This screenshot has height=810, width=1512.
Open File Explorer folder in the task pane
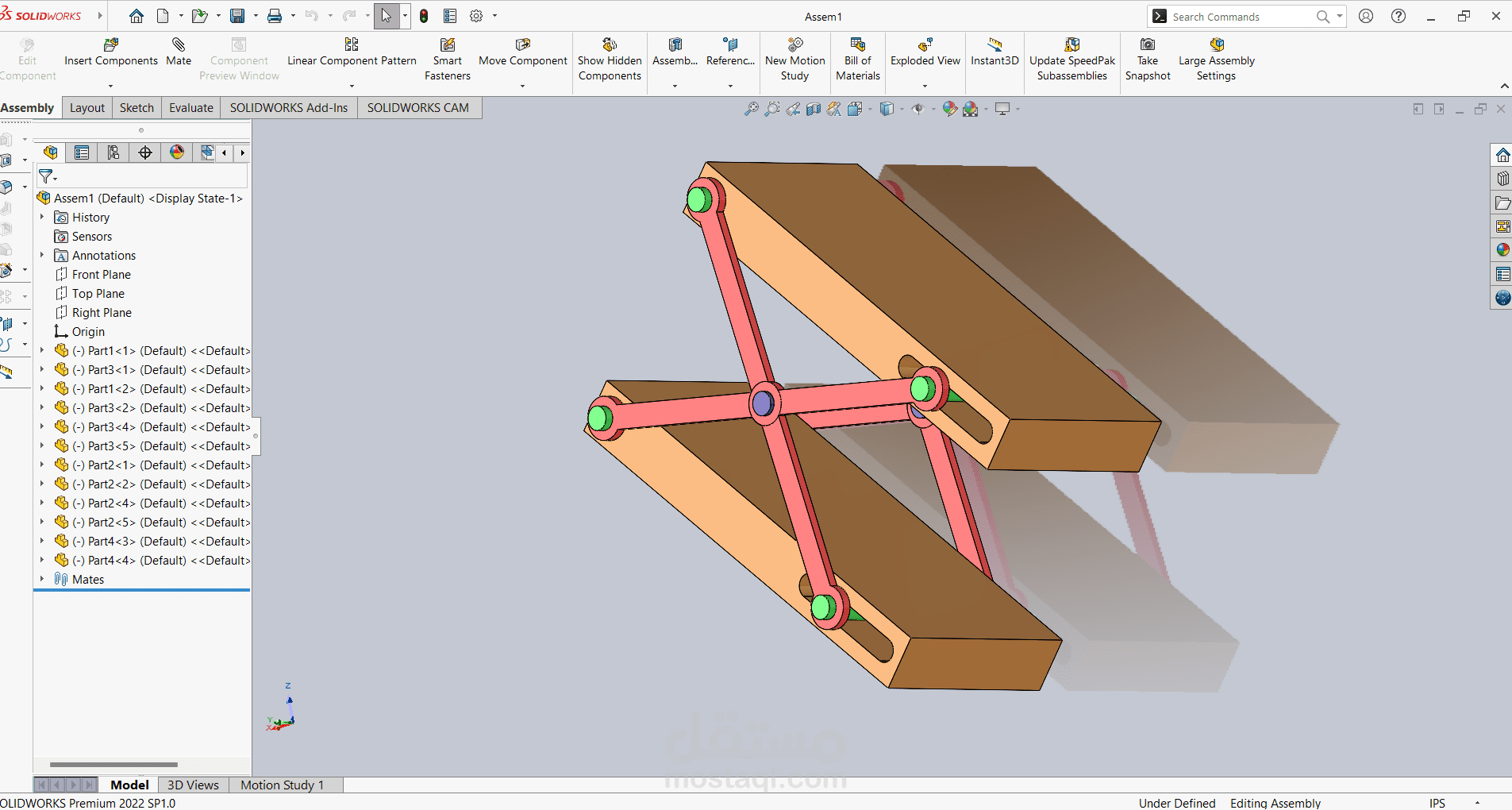(x=1502, y=202)
